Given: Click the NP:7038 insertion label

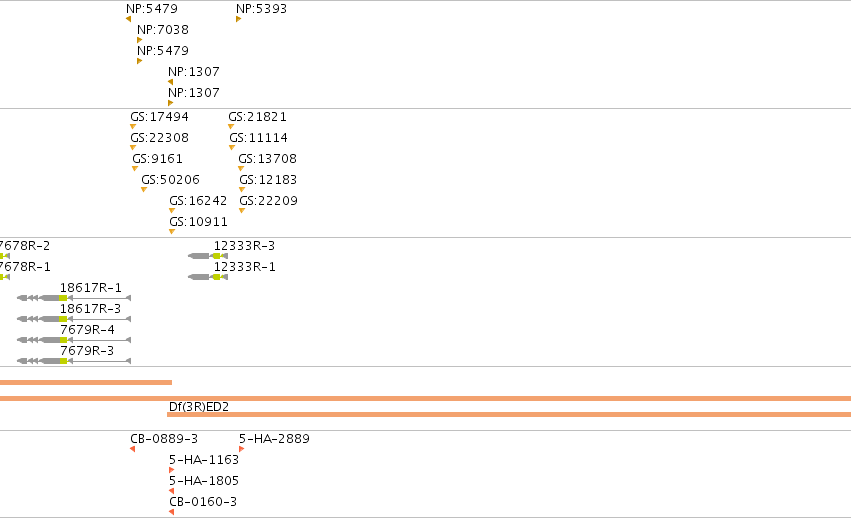Looking at the screenshot, I should (x=163, y=30).
